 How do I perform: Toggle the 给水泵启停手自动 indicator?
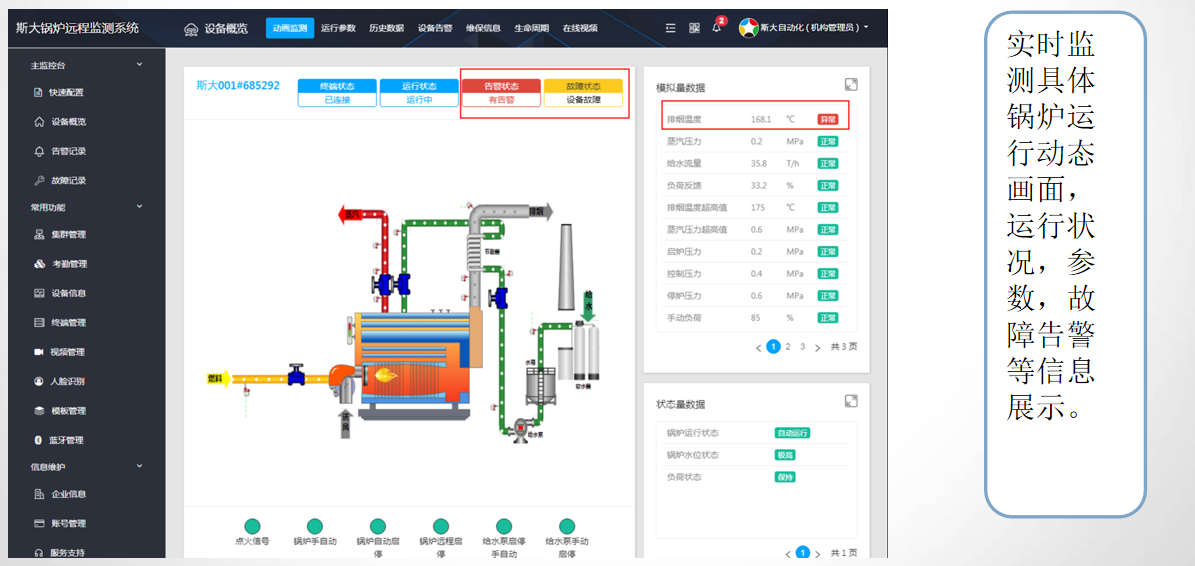pos(504,526)
